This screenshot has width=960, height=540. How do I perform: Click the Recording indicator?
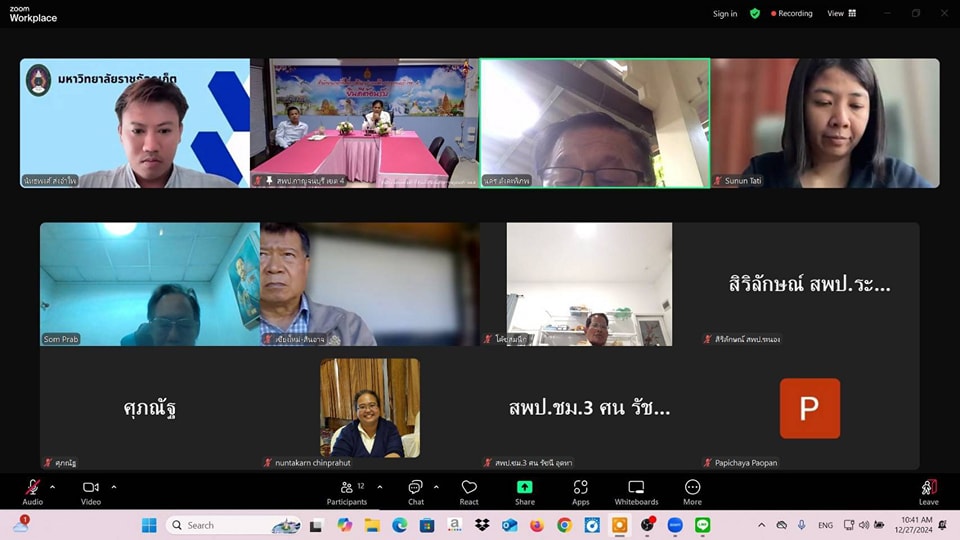click(x=792, y=13)
